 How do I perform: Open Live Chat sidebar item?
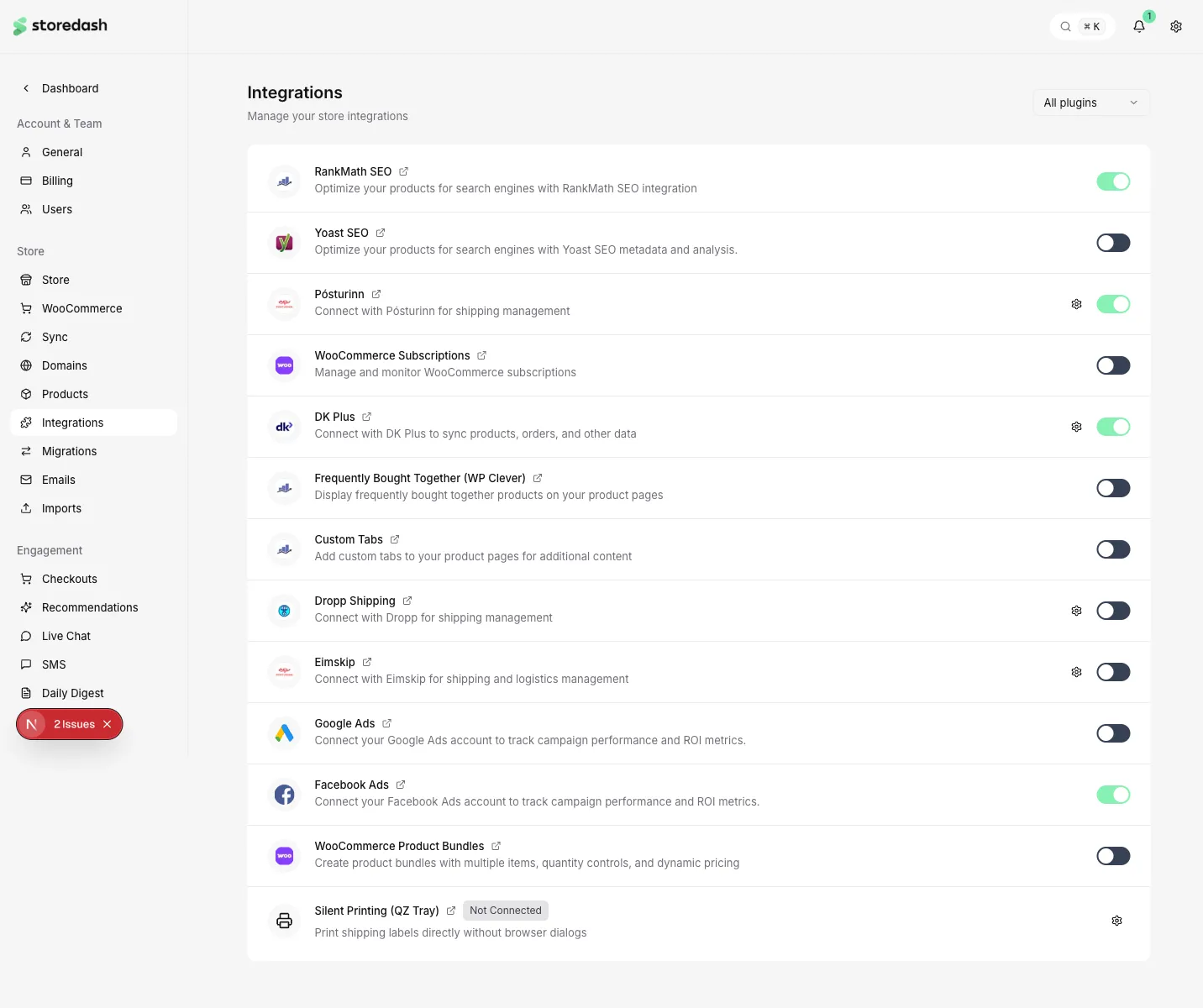pos(94,636)
